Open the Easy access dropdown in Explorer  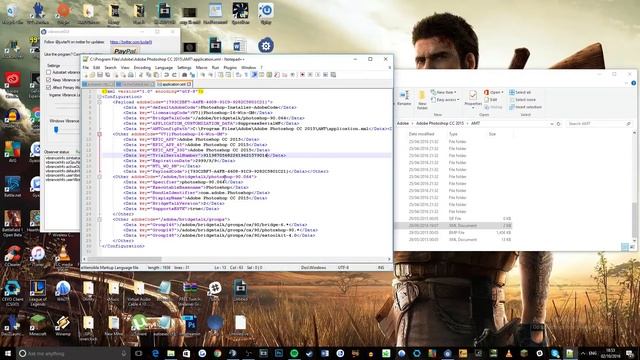click(x=444, y=100)
